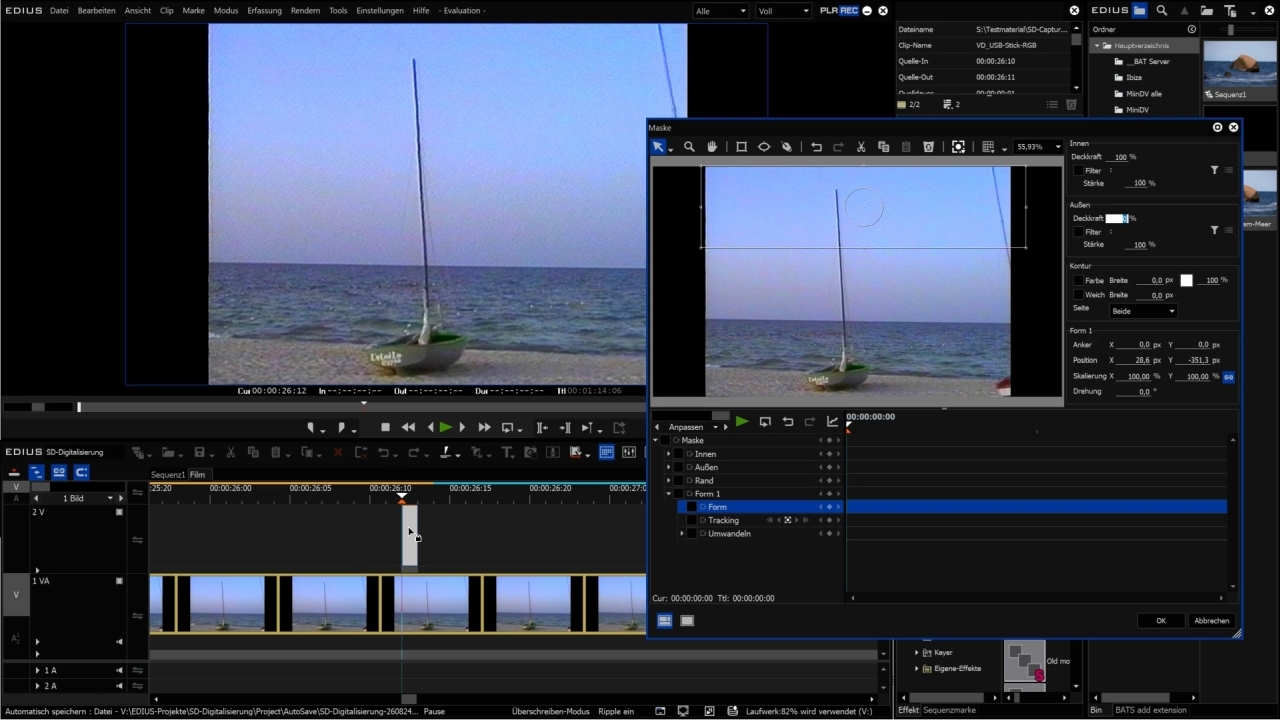Screen dimensions: 1280x720
Task: Expand the Innen tree row
Action: coord(668,454)
